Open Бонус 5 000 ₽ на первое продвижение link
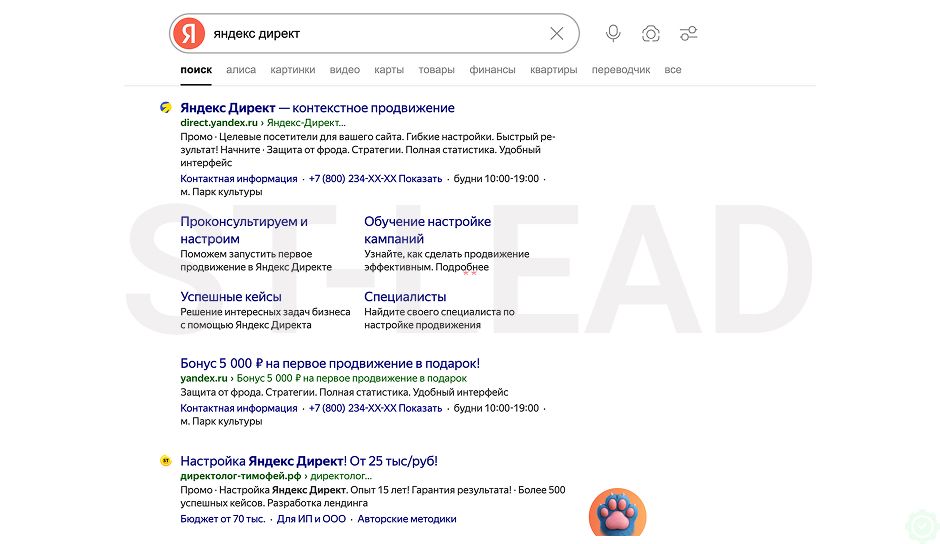The image size is (940, 544). coord(330,363)
